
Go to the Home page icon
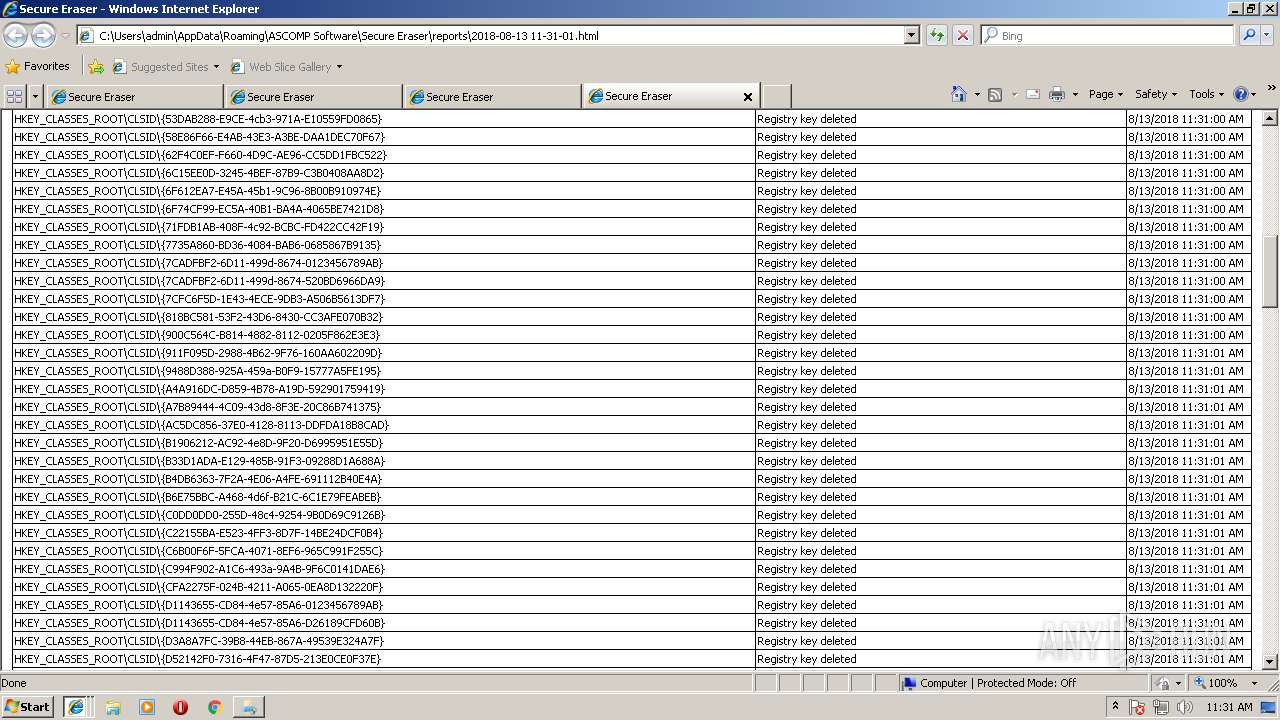coord(958,94)
